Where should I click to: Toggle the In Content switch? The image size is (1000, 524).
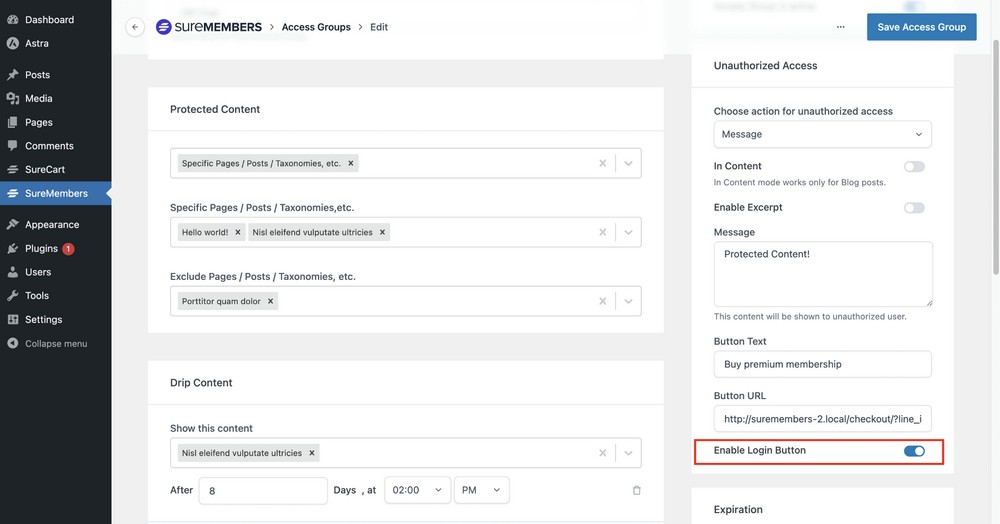click(914, 166)
